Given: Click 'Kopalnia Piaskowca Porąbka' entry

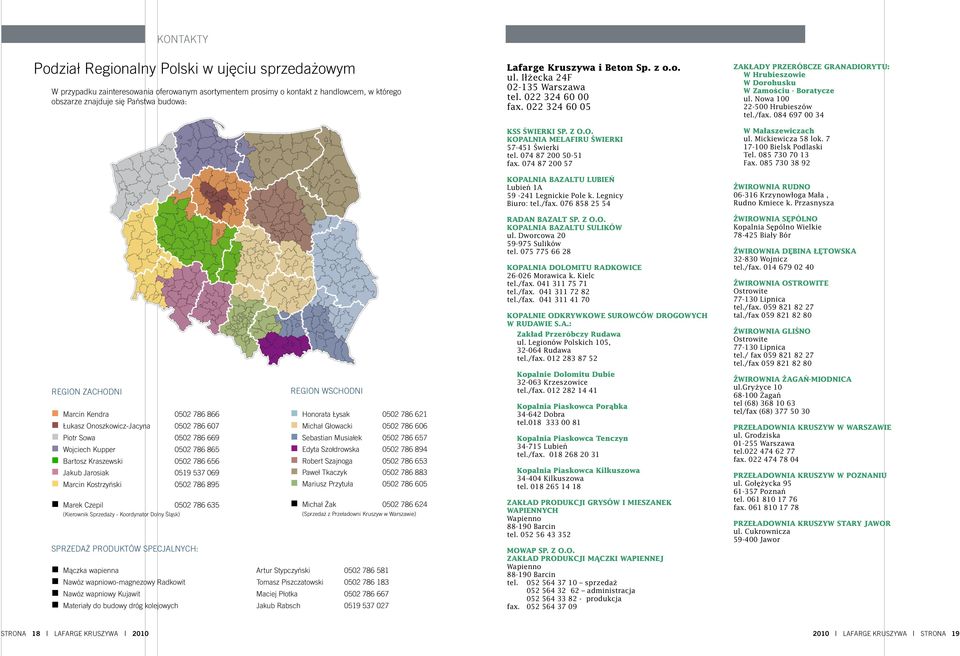Looking at the screenshot, I should 572,406.
